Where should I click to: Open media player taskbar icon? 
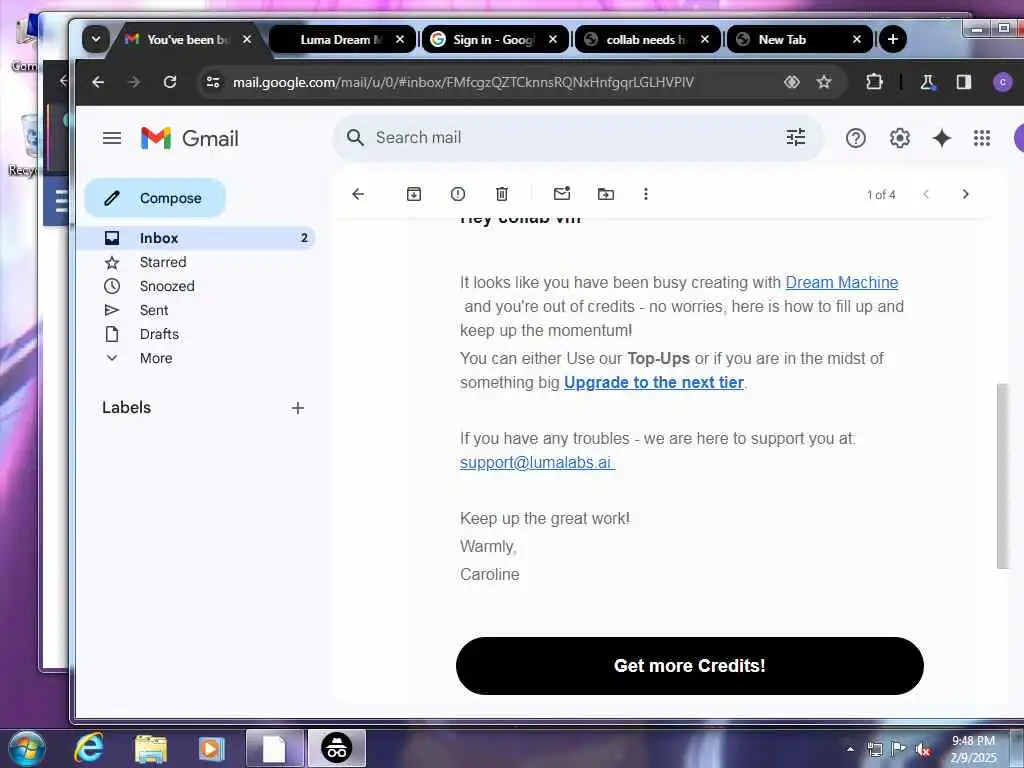coord(211,749)
